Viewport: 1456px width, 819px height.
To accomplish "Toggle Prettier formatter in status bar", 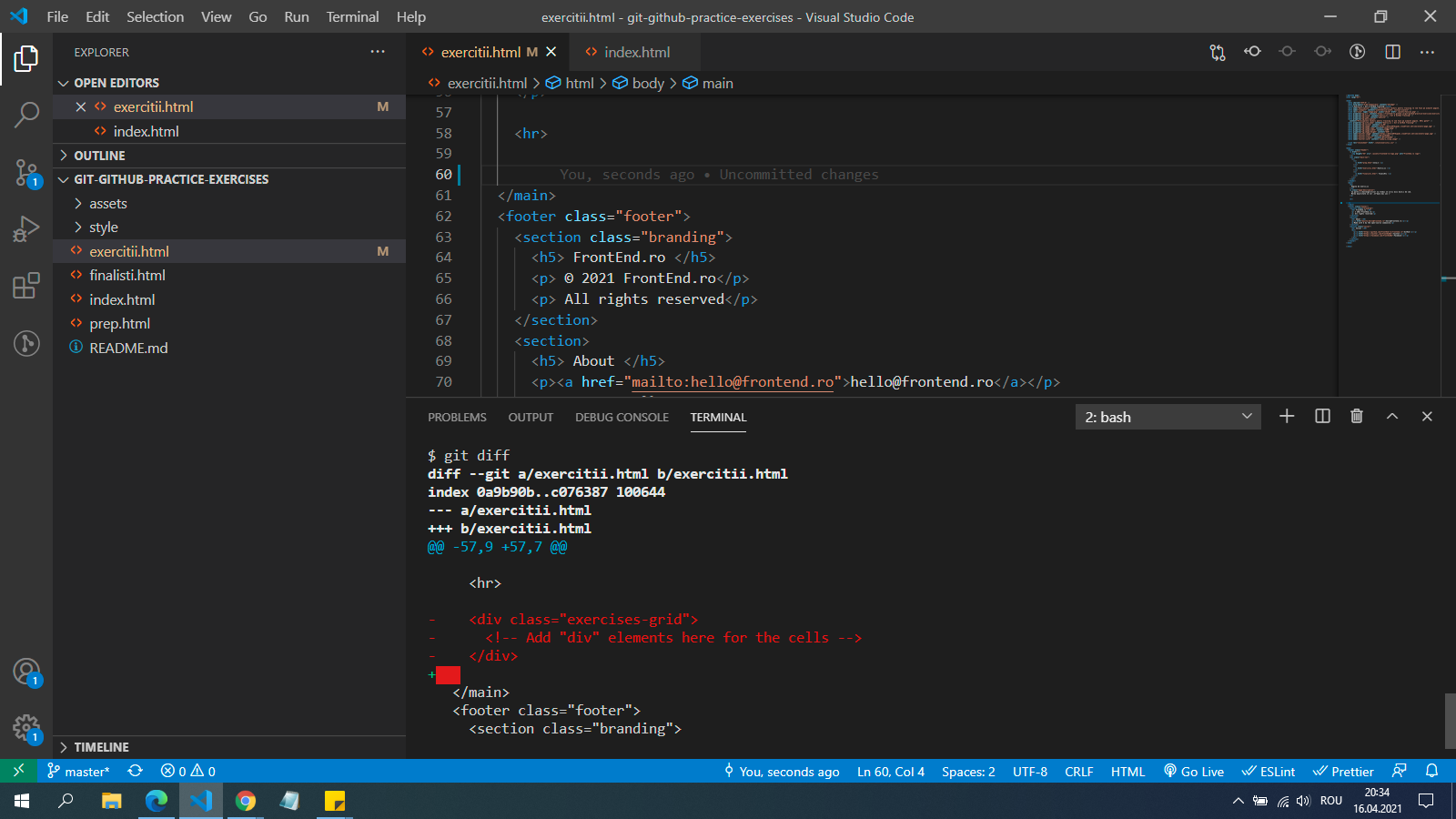I will tap(1342, 772).
